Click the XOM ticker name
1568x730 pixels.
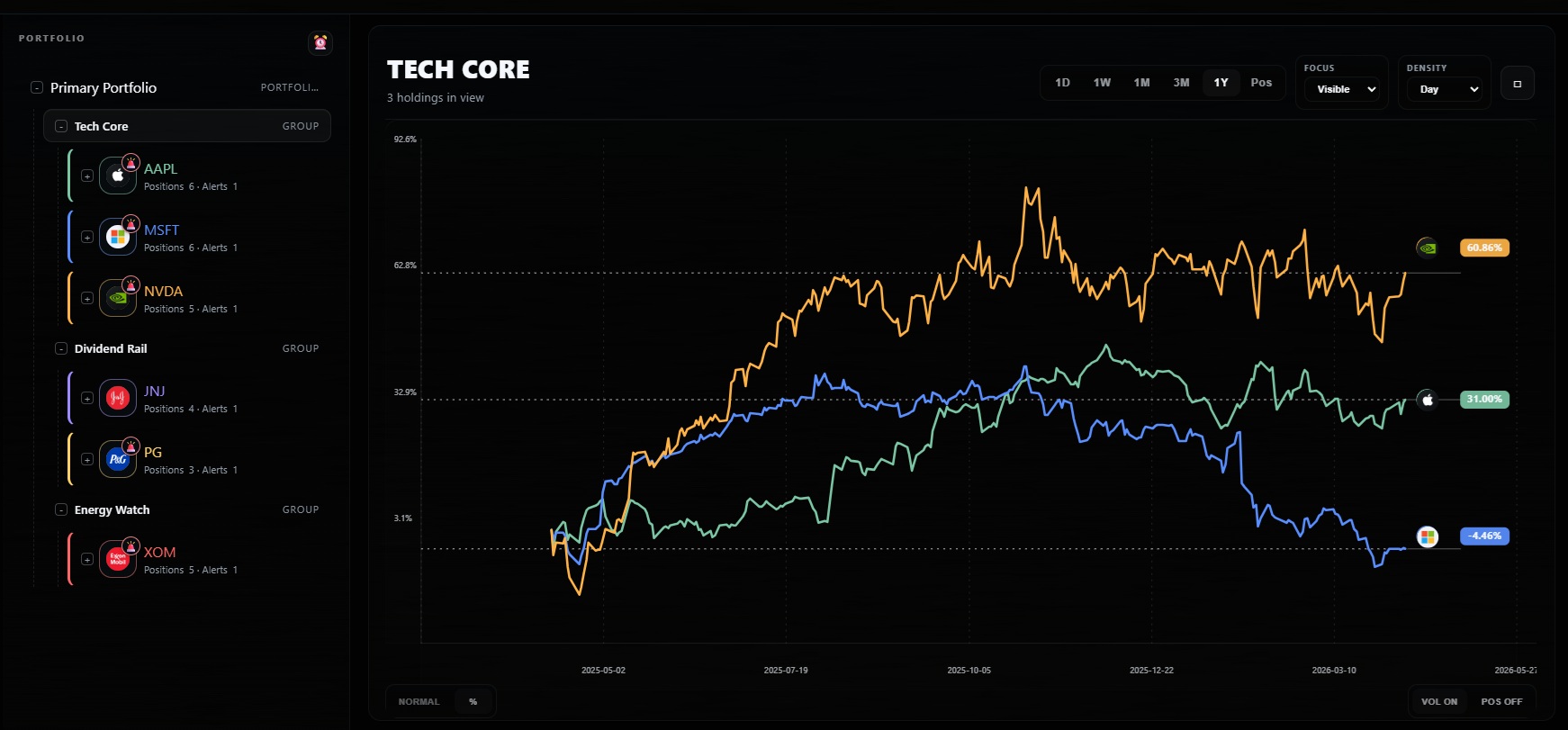click(x=159, y=552)
